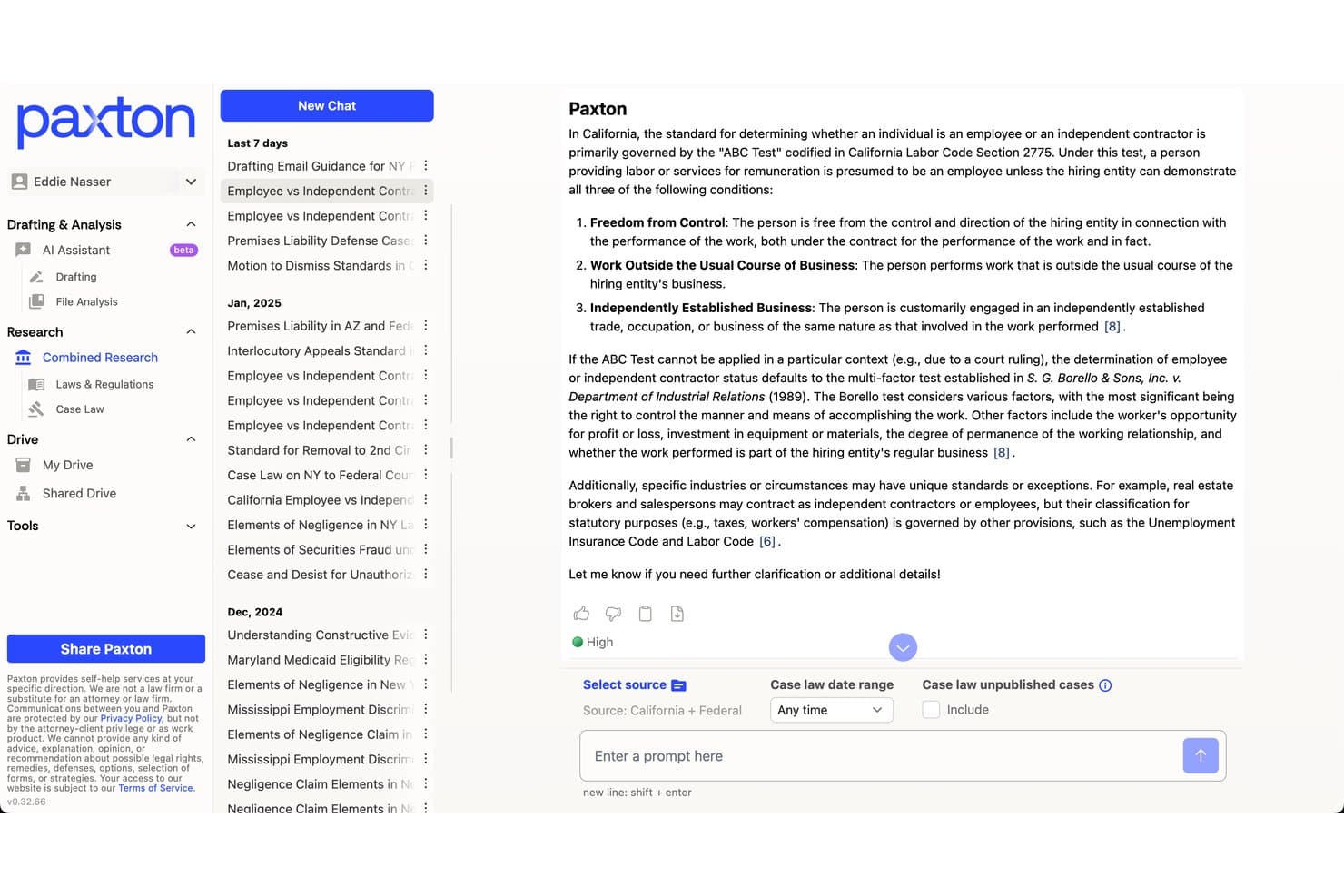
Task: Enable the unpublished cases Include checkbox
Action: [x=931, y=710]
